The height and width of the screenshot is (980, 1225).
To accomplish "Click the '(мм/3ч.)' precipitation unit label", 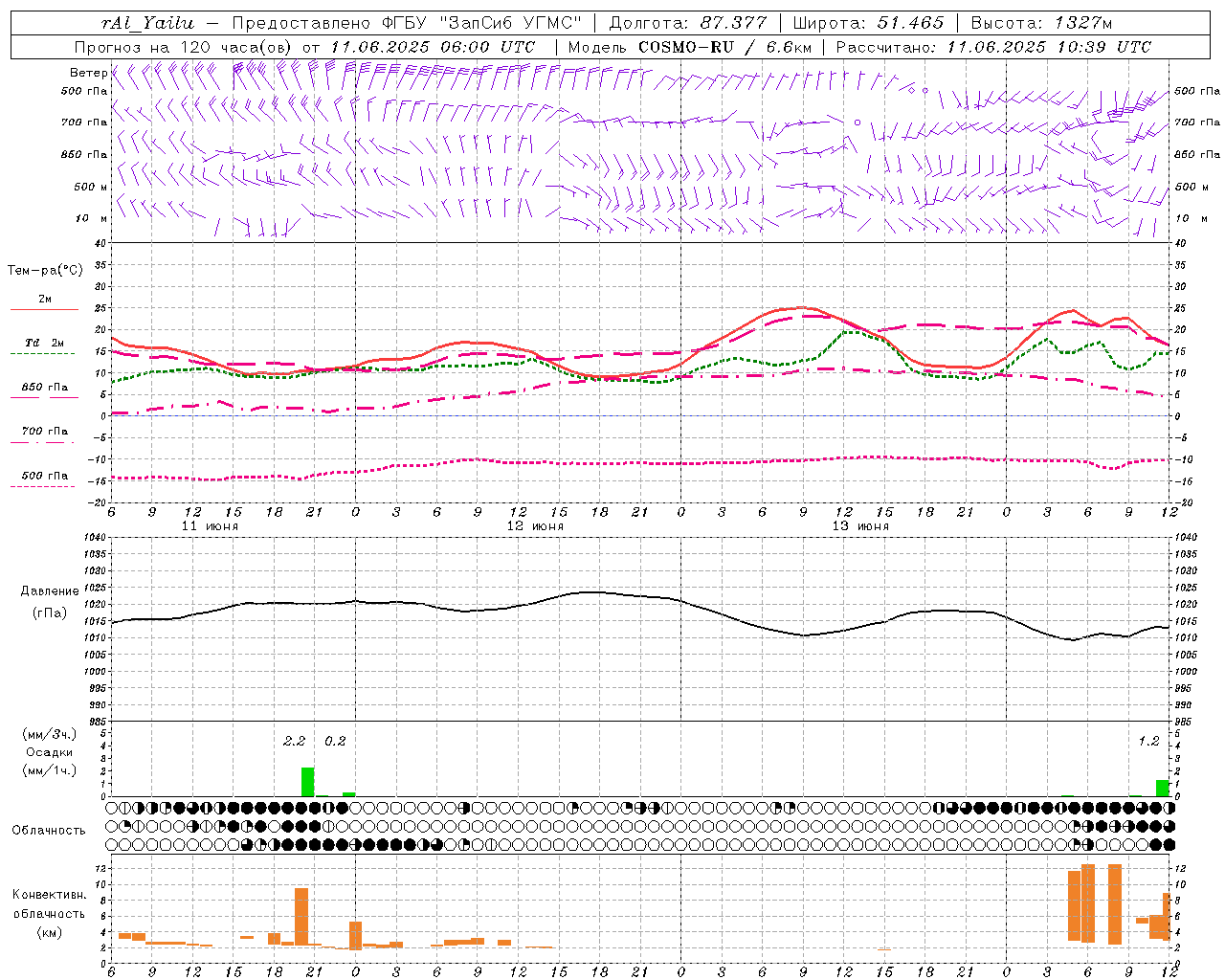I will point(50,734).
